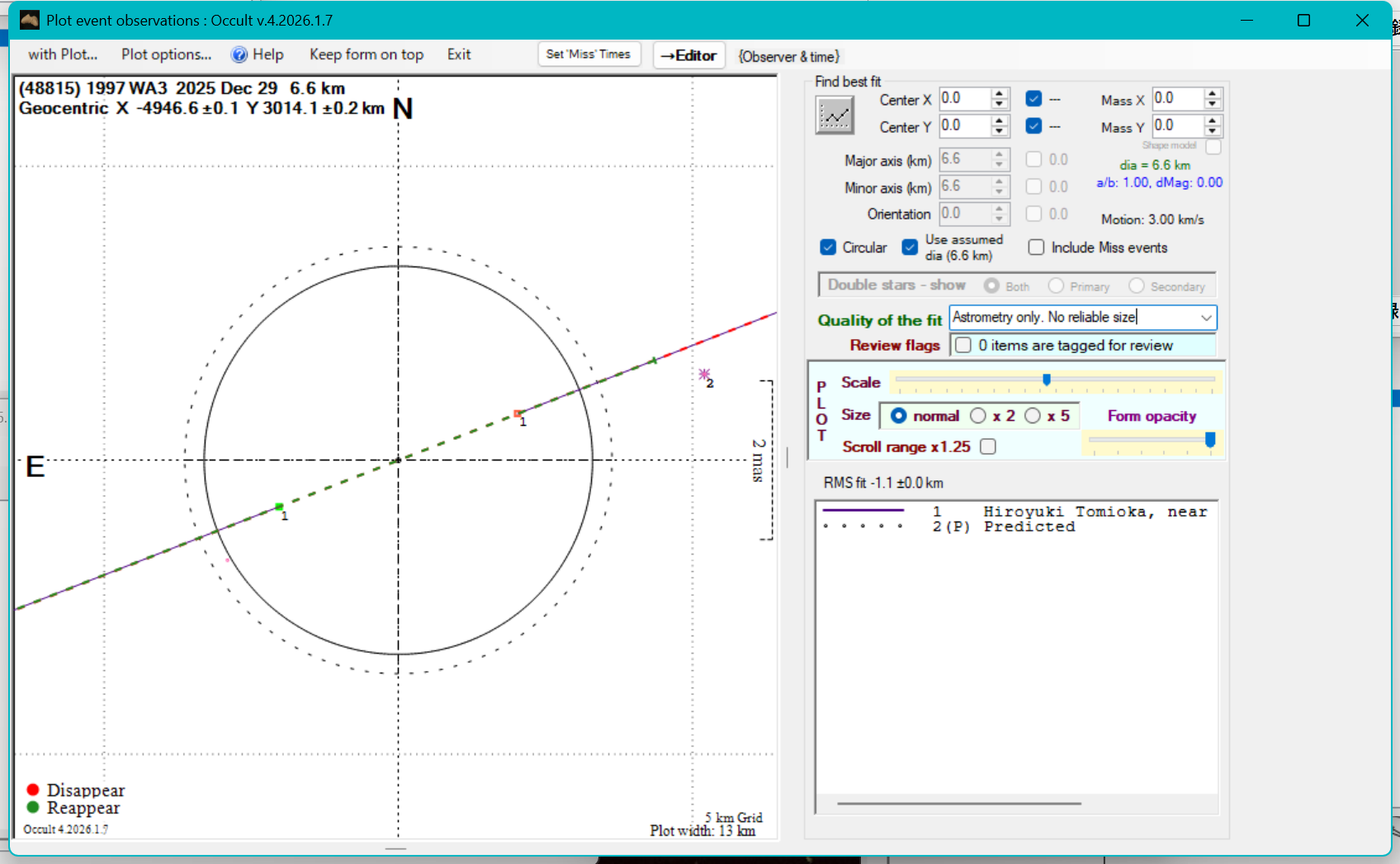Image resolution: width=1400 pixels, height=864 pixels.
Task: Decrease Mass Y with down spinner arrow
Action: pos(1212,131)
